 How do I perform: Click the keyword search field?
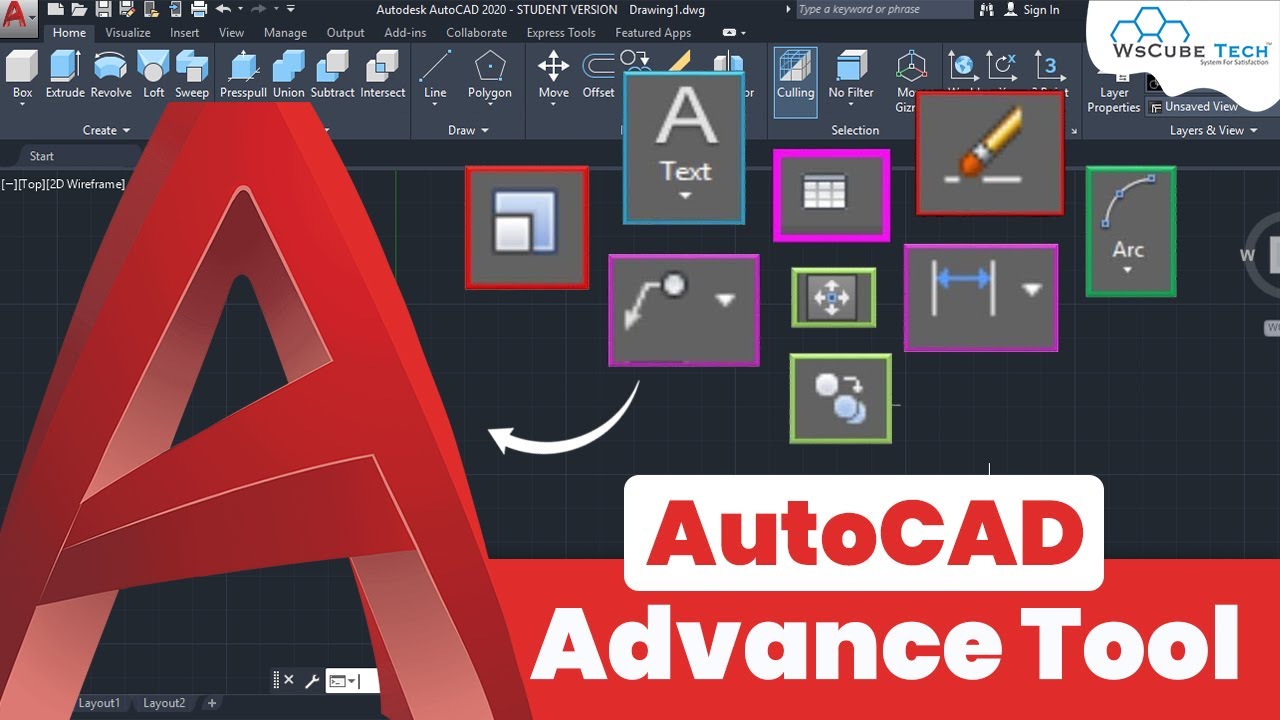click(884, 9)
